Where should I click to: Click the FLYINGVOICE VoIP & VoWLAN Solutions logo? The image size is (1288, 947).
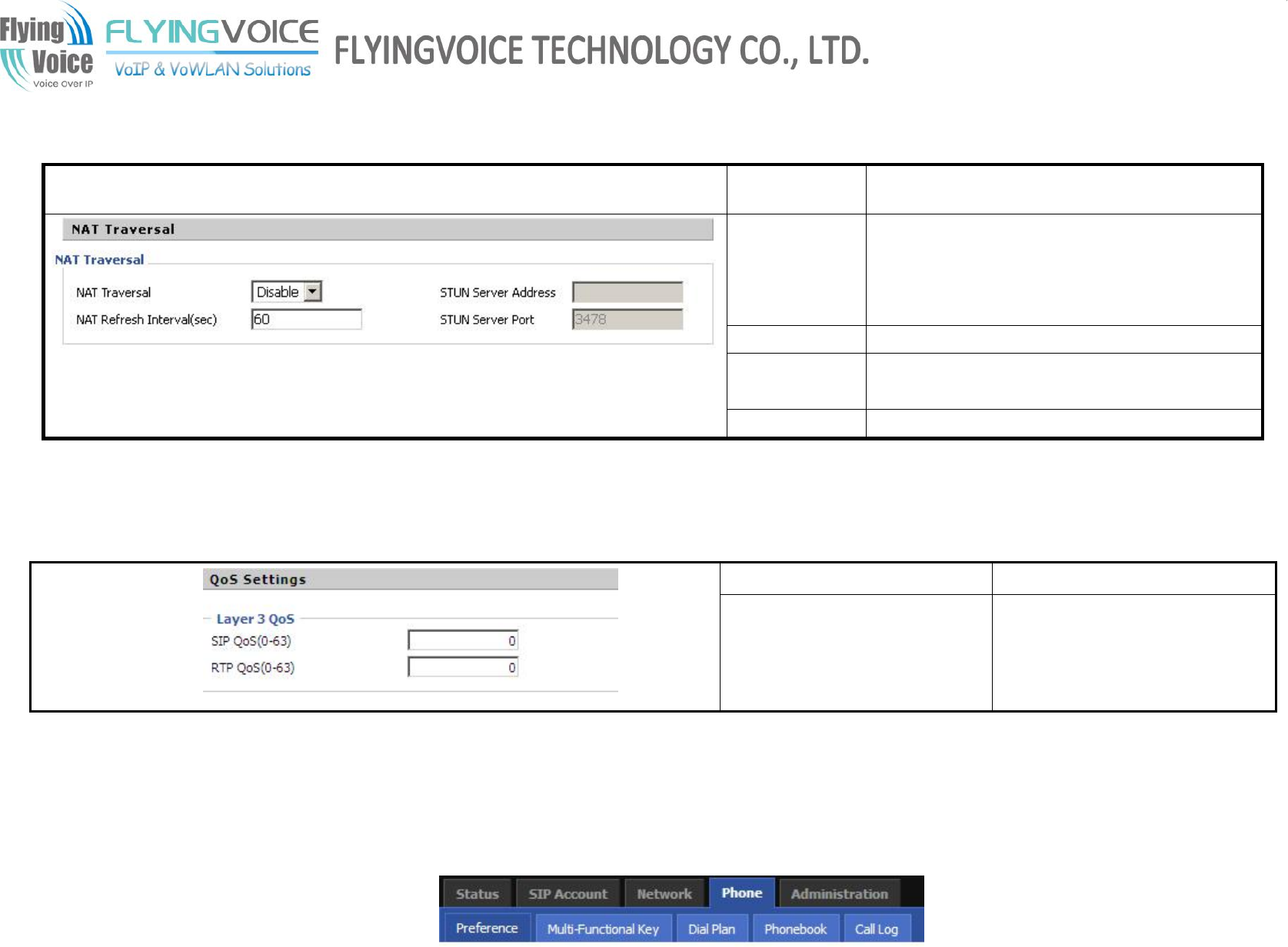coord(212,48)
